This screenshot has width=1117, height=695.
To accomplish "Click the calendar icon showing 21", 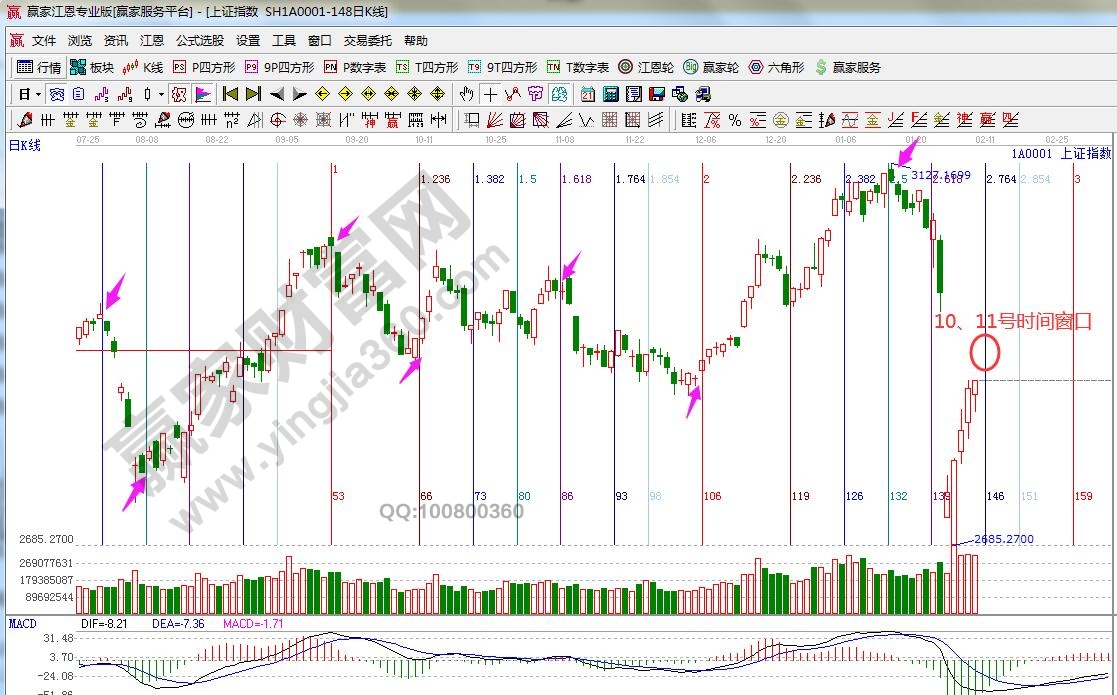I will (587, 94).
